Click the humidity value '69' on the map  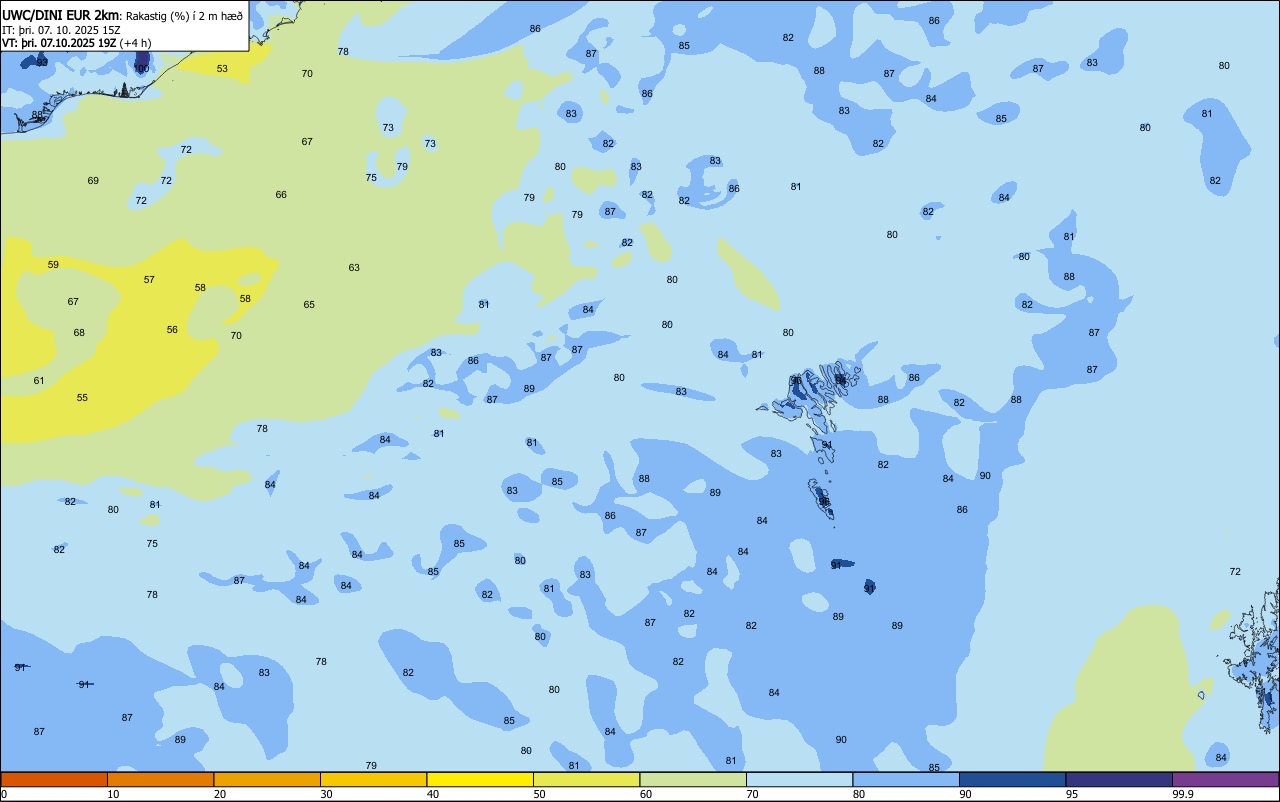tap(93, 181)
